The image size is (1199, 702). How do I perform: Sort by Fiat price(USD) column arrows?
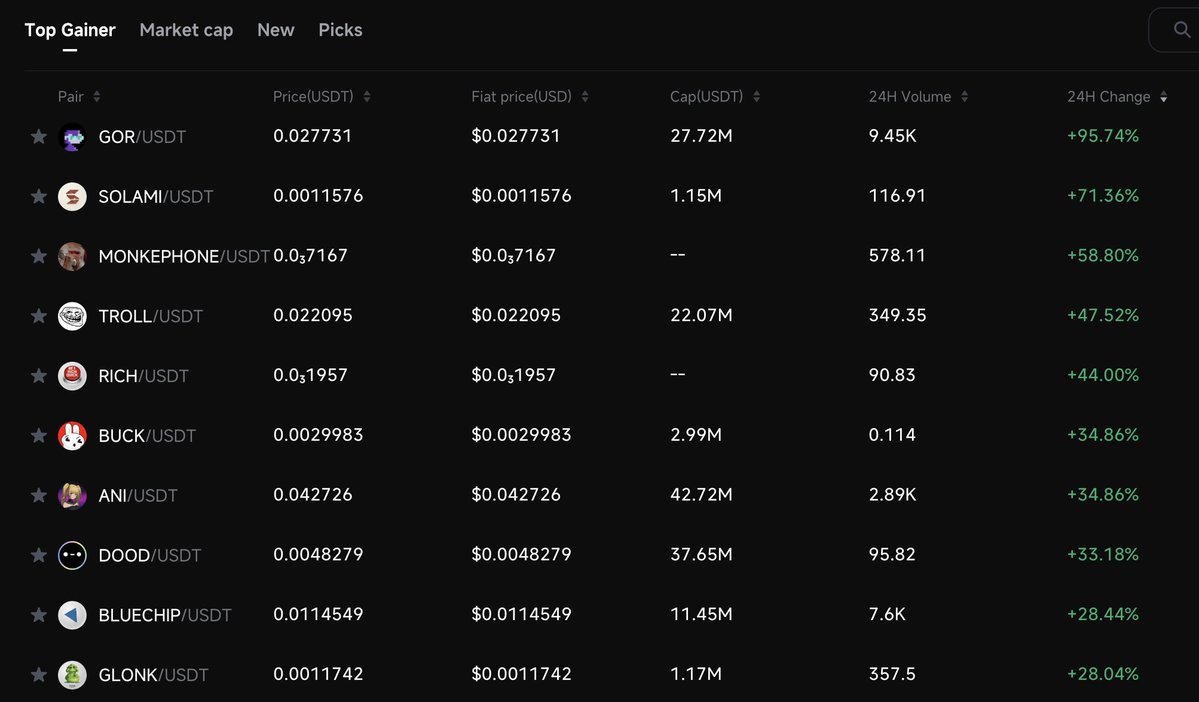point(585,96)
